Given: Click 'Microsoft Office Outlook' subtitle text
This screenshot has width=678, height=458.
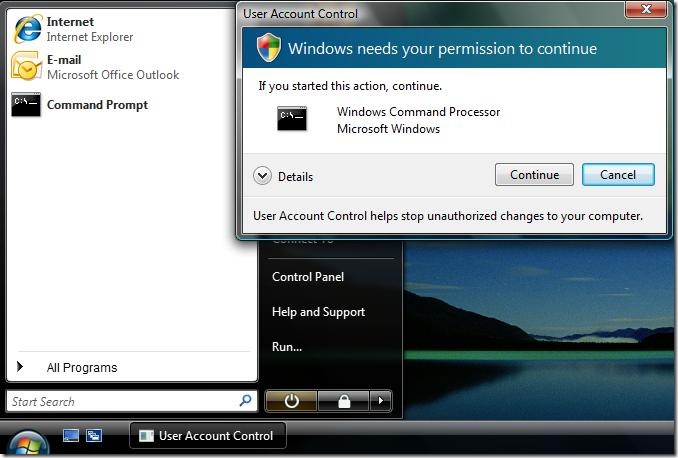Looking at the screenshot, I should point(113,75).
